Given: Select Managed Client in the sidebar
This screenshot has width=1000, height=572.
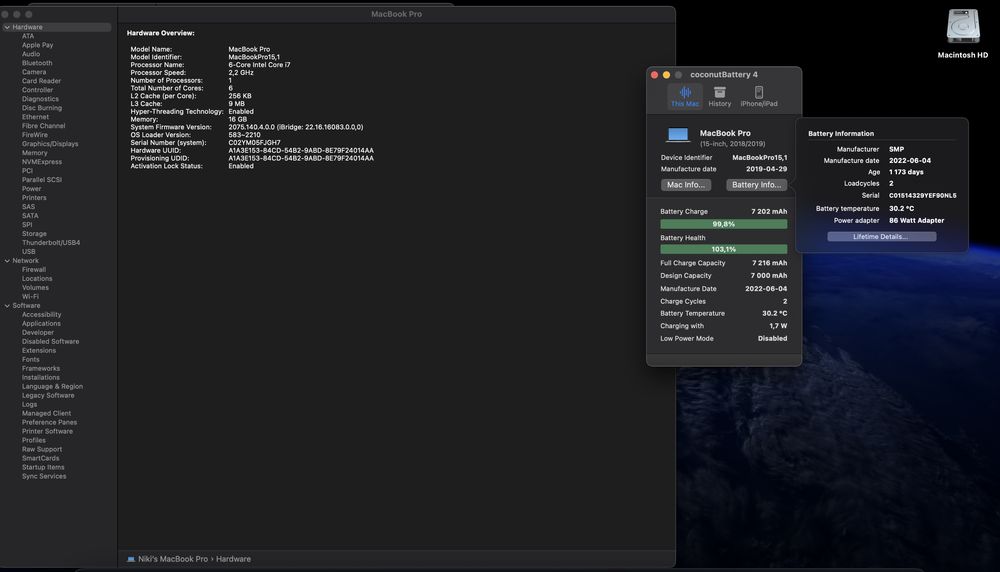Looking at the screenshot, I should tap(47, 413).
